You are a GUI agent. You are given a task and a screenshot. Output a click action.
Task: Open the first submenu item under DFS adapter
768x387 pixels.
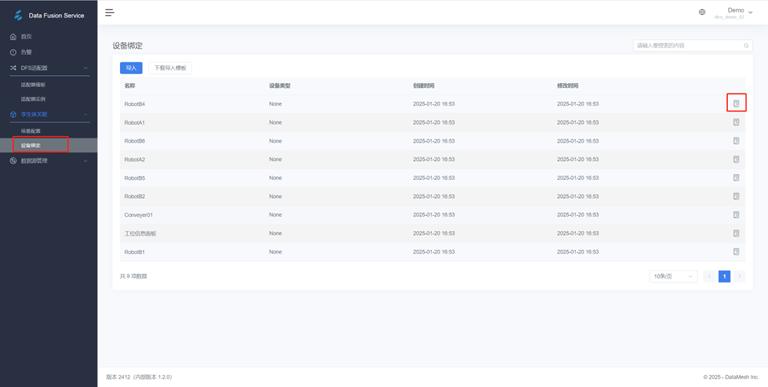33,85
